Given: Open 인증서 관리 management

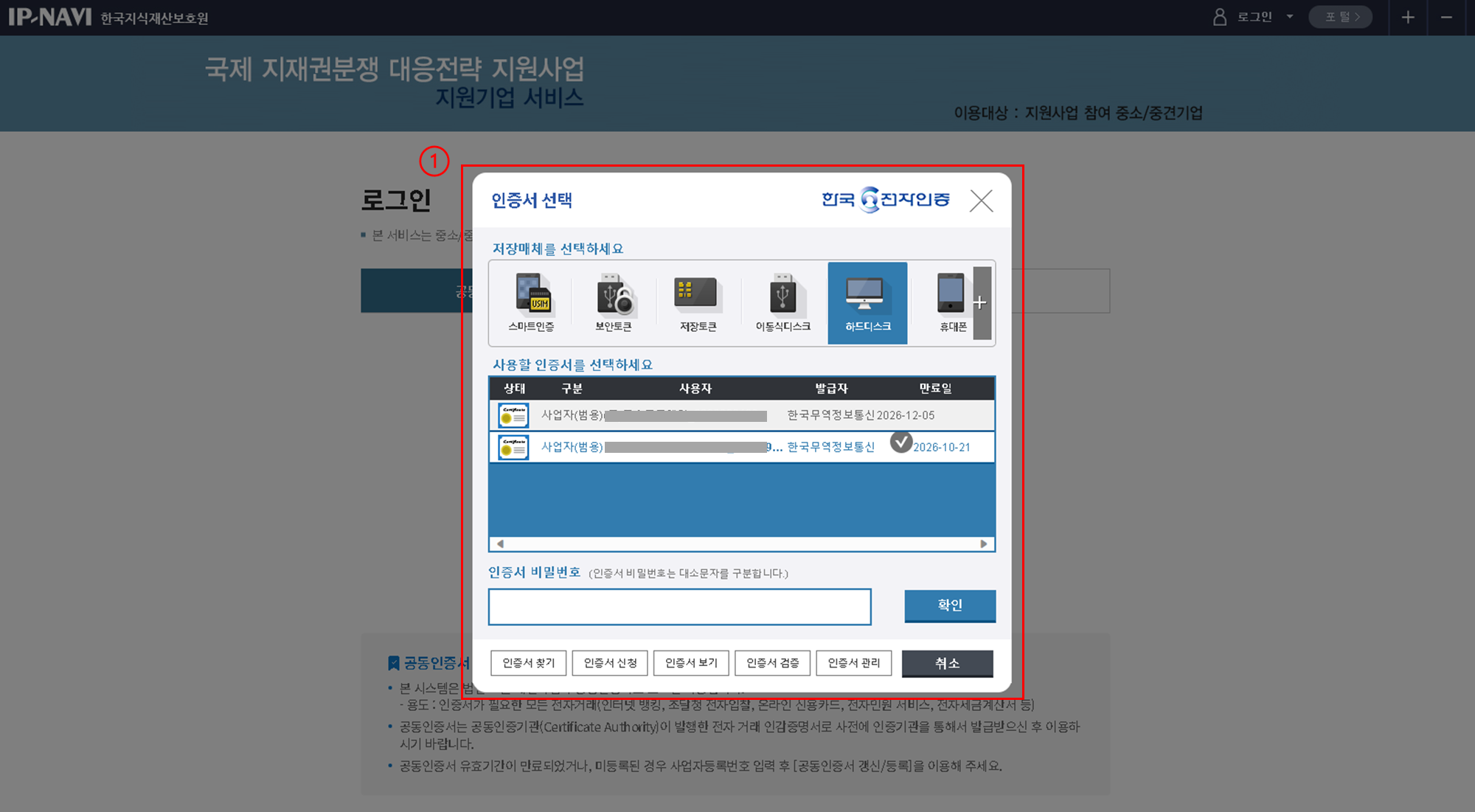Looking at the screenshot, I should (x=853, y=663).
